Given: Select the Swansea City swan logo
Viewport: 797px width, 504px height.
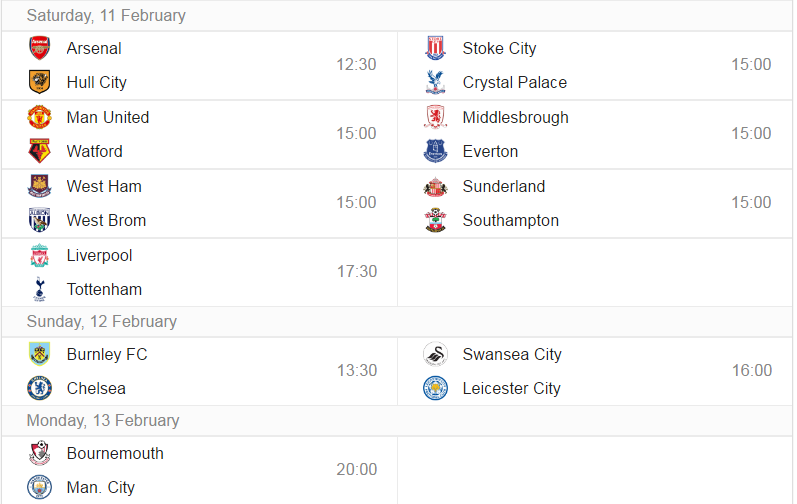Looking at the screenshot, I should pos(435,354).
